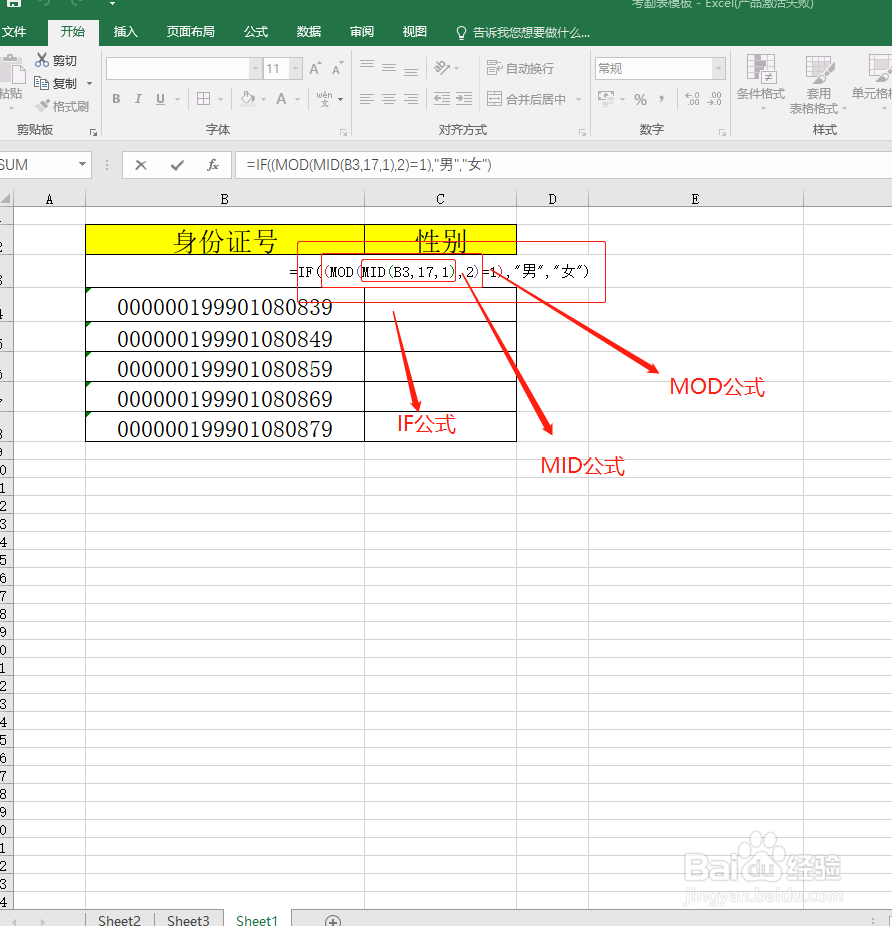
Task: Toggle underline formatting
Action: point(160,99)
